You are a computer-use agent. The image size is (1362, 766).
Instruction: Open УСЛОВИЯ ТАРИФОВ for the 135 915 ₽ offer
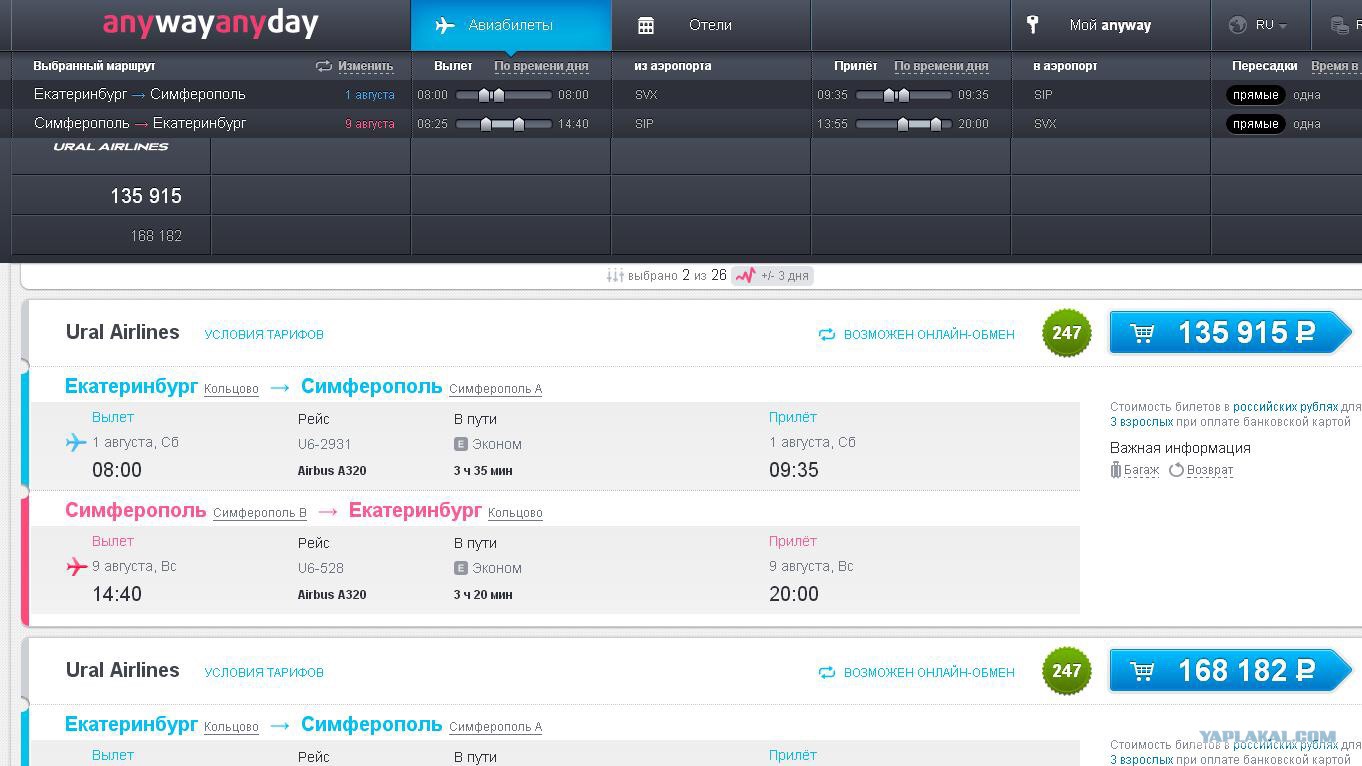click(x=264, y=335)
